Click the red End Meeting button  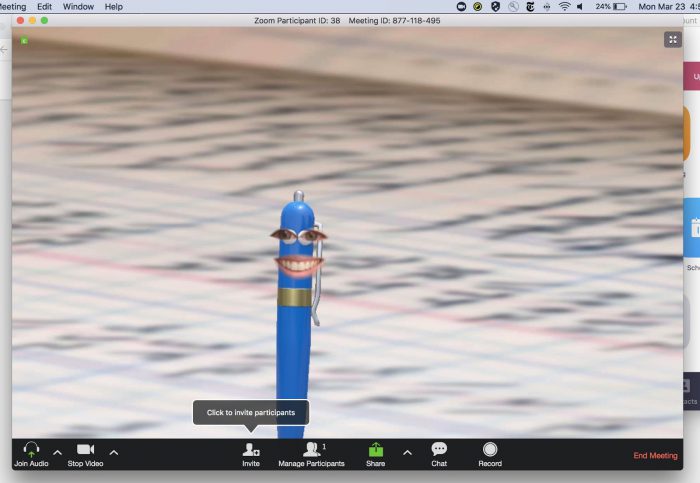point(655,456)
